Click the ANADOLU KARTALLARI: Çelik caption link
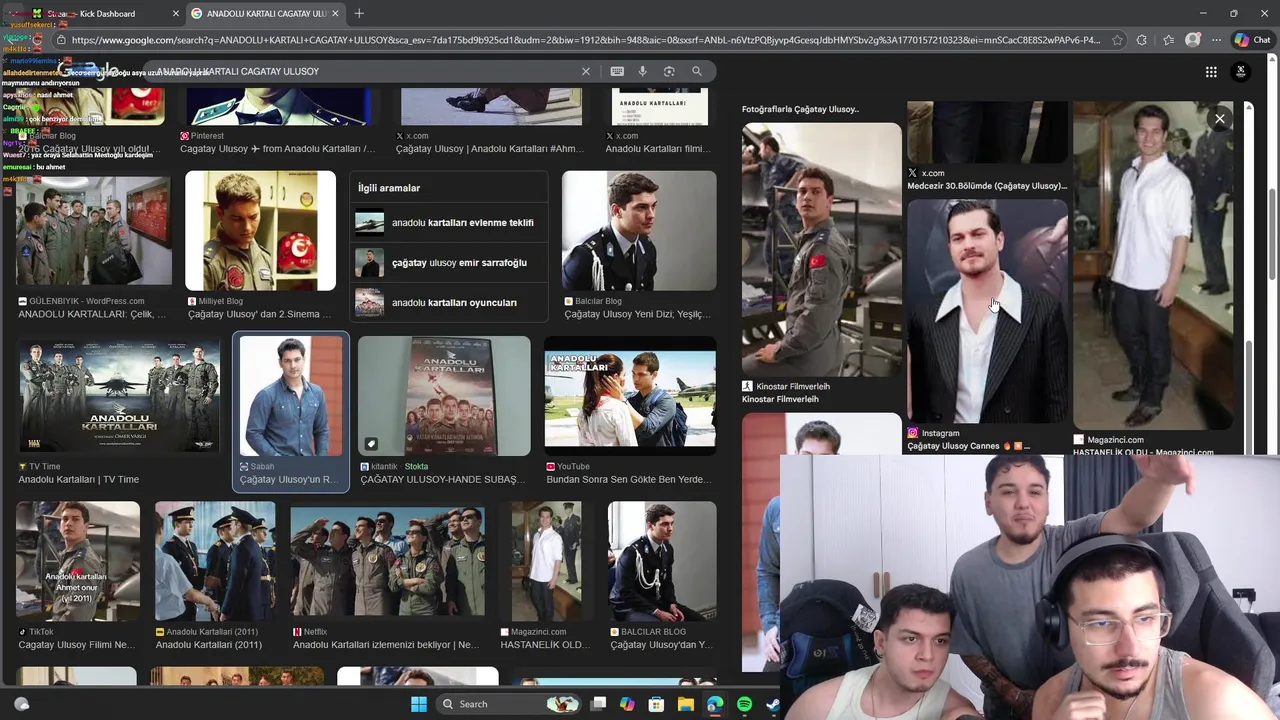The image size is (1280, 720). click(92, 314)
